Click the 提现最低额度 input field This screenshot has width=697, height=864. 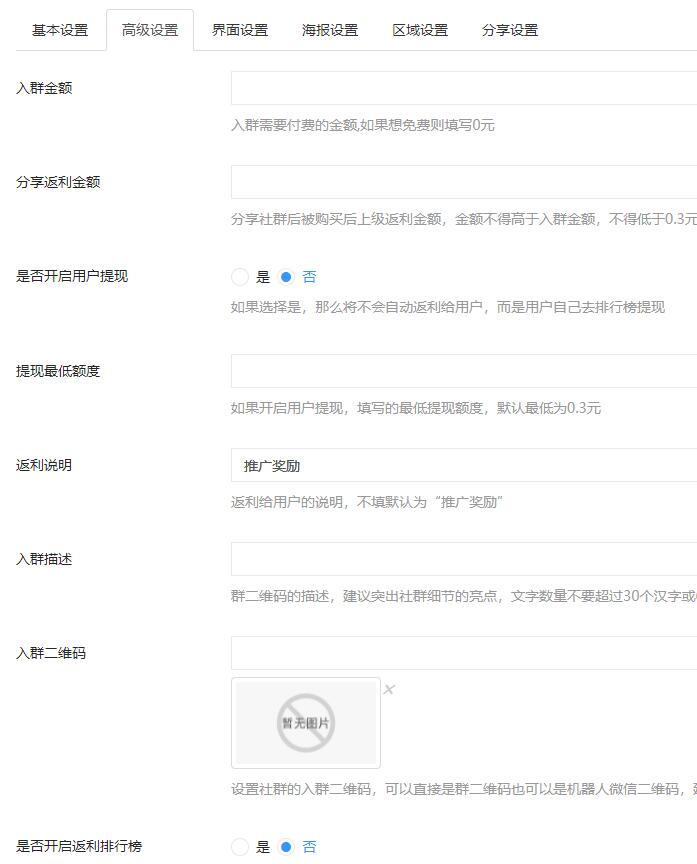pyautogui.click(x=464, y=371)
